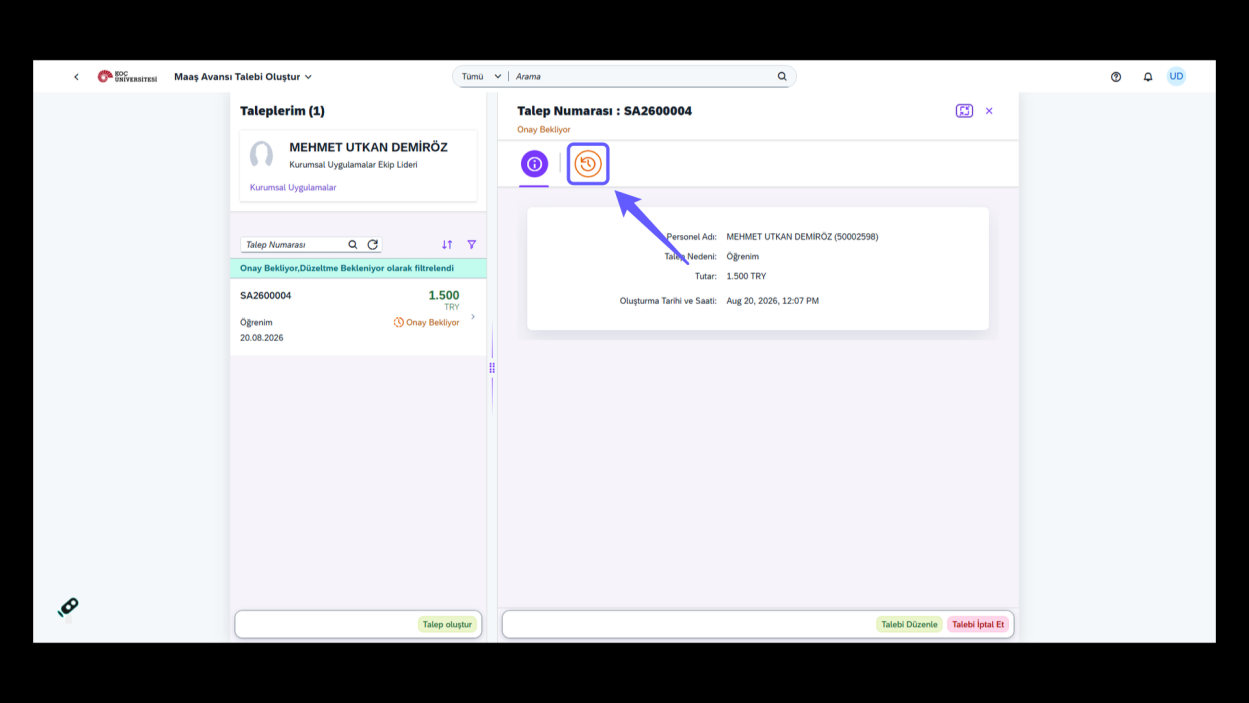Open the UD user avatar menu
The width and height of the screenshot is (1249, 703).
point(1176,76)
